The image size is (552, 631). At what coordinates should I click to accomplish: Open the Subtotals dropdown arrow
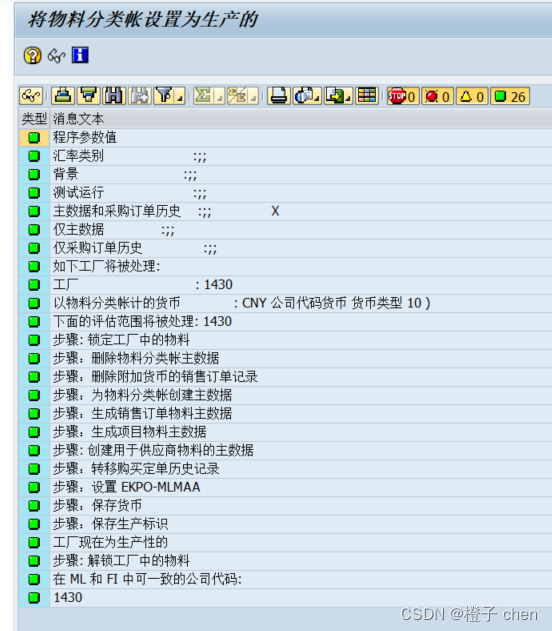click(253, 97)
